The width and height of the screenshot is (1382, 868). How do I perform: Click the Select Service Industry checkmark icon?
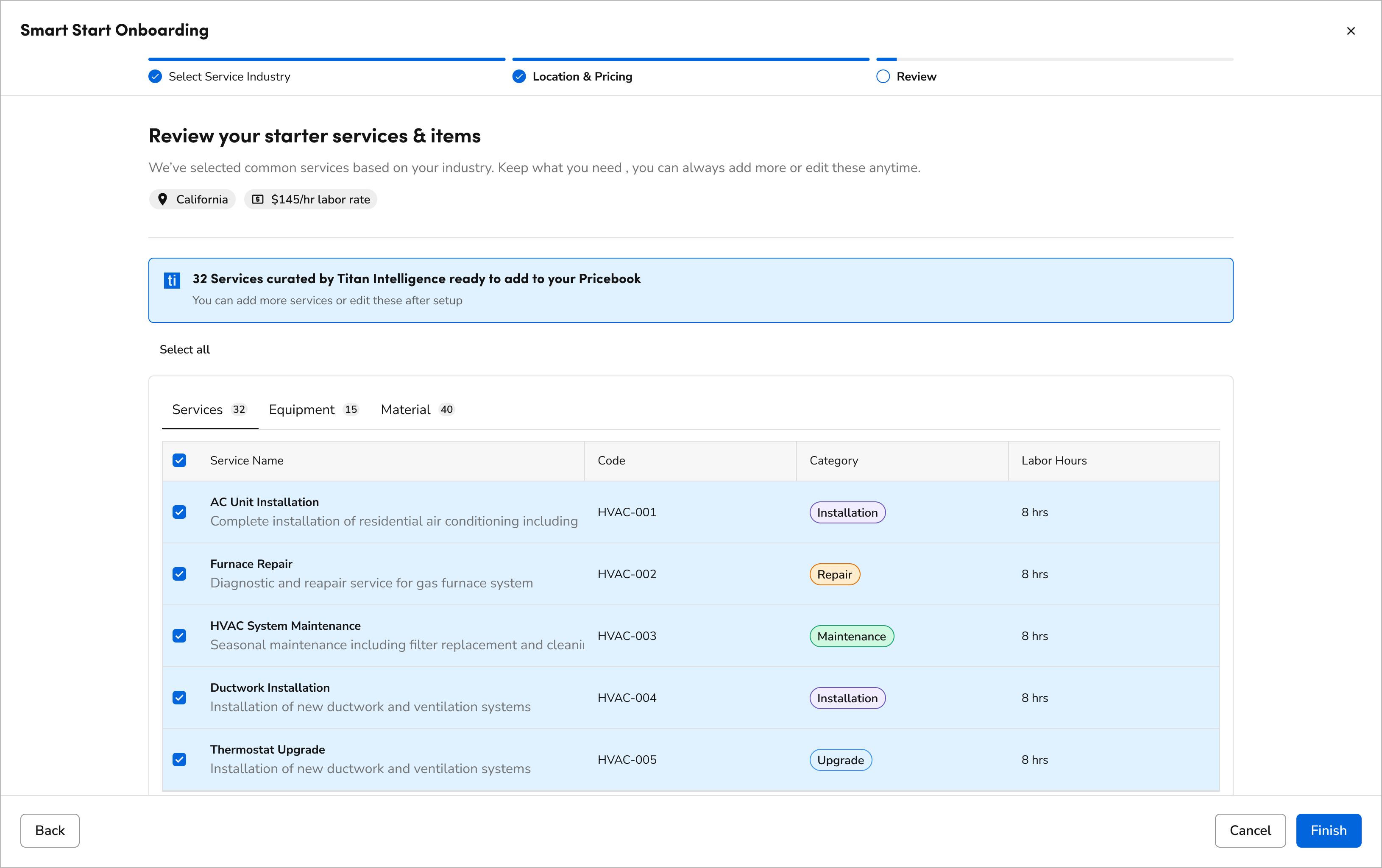155,76
